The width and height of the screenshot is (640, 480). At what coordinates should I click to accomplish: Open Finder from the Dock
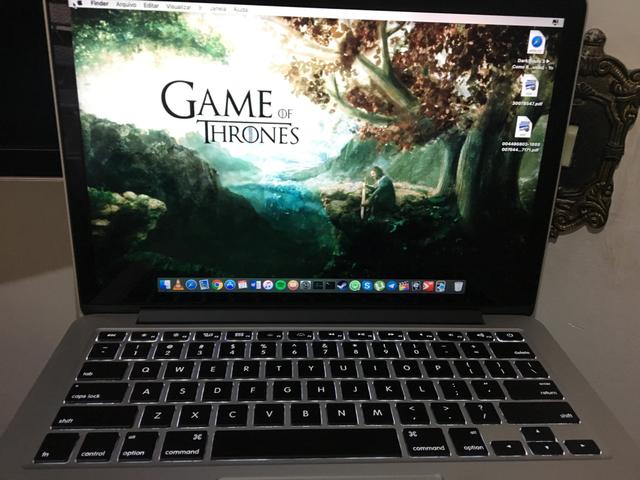tap(165, 285)
